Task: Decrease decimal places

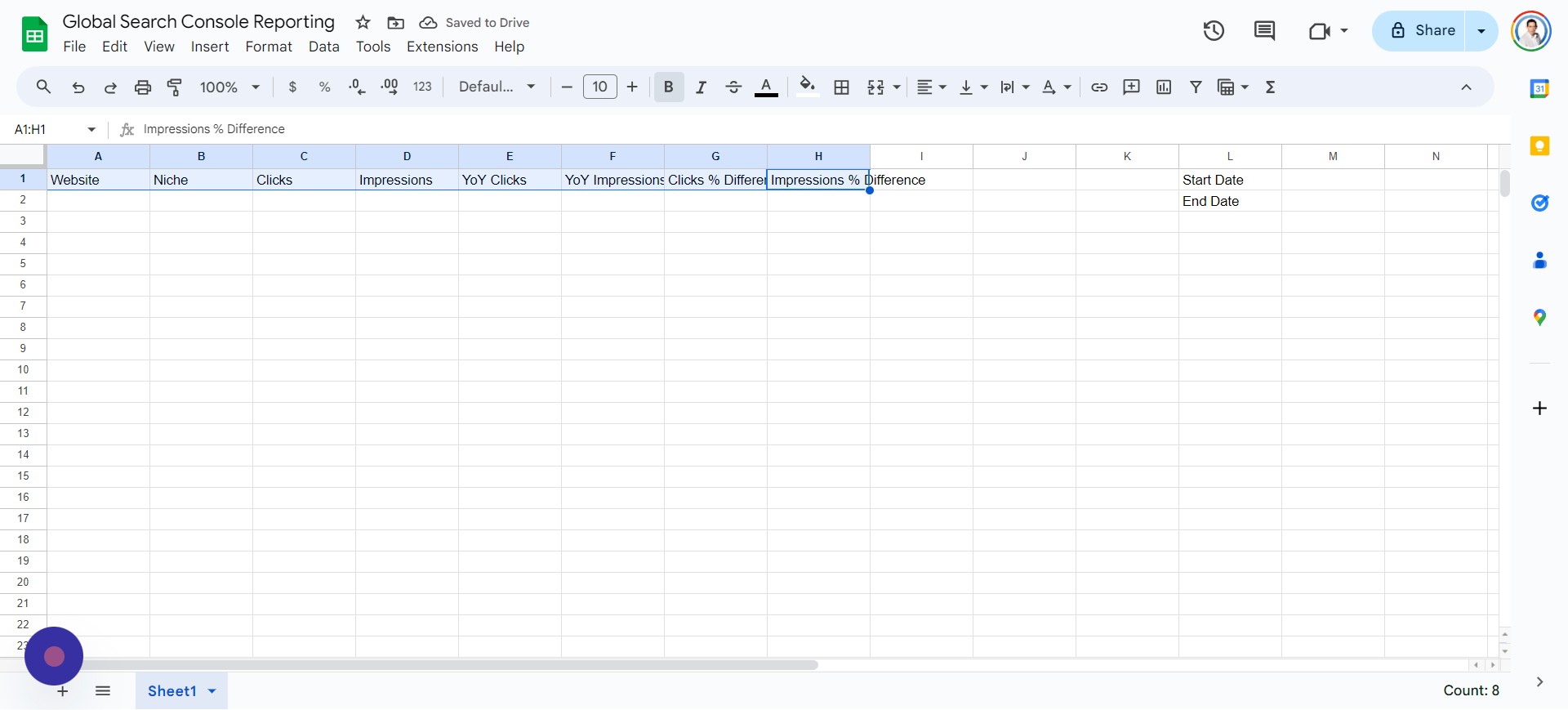Action: tap(357, 87)
